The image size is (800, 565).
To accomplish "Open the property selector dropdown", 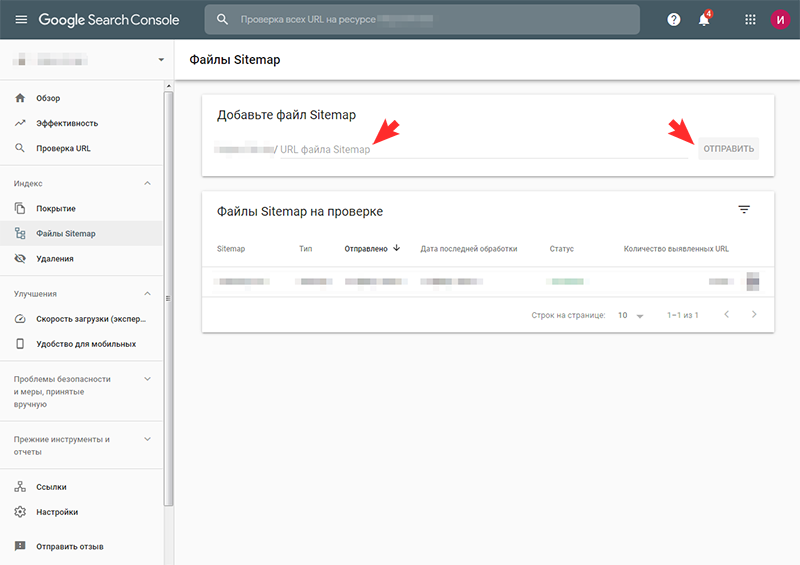I will tap(160, 60).
